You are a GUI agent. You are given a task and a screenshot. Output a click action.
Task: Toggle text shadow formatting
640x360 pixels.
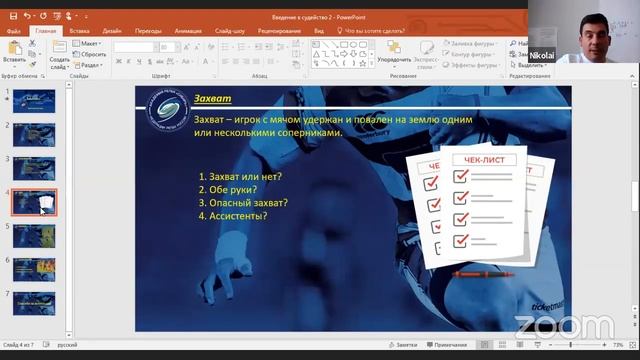[149, 62]
